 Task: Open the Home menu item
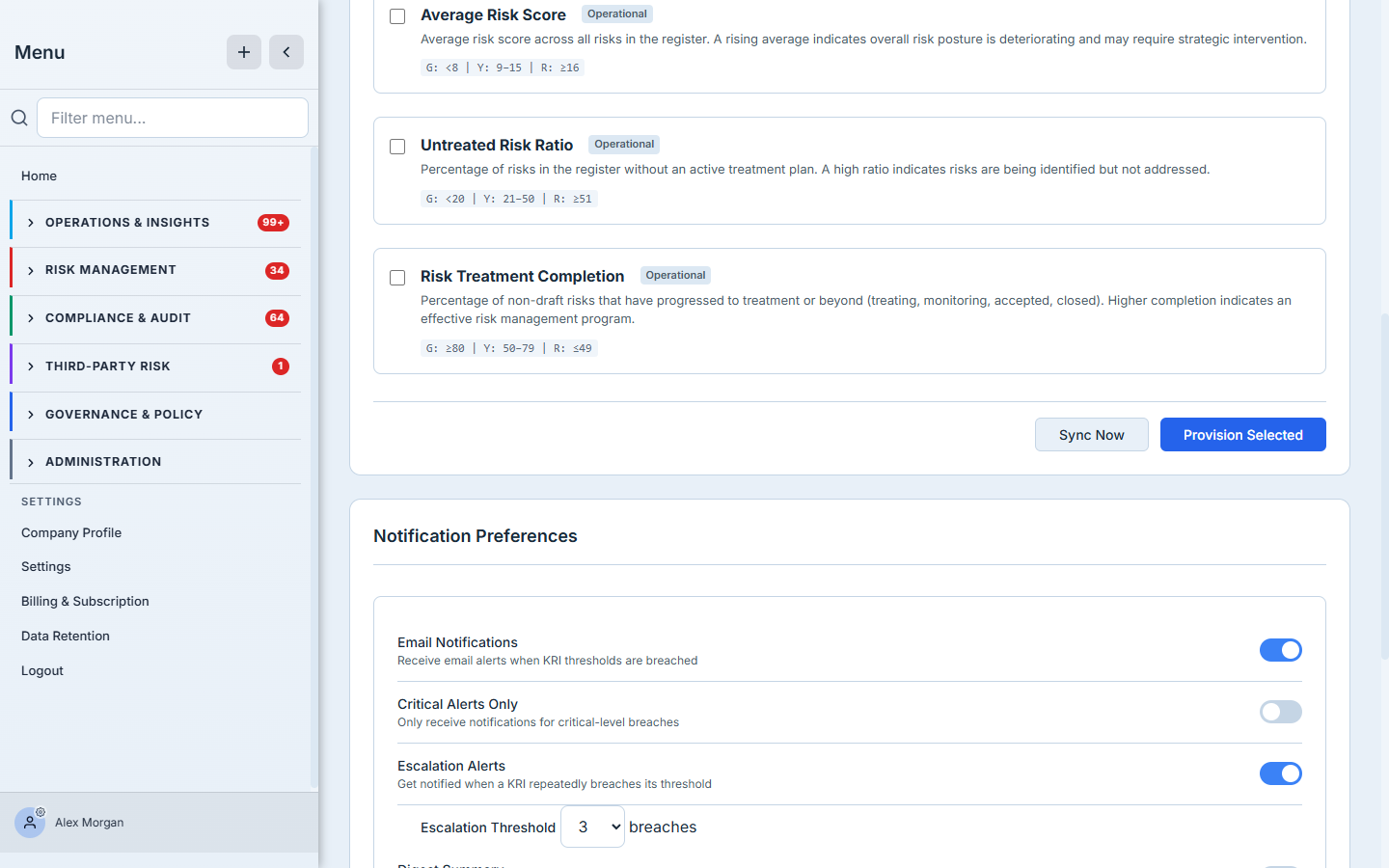coord(39,176)
